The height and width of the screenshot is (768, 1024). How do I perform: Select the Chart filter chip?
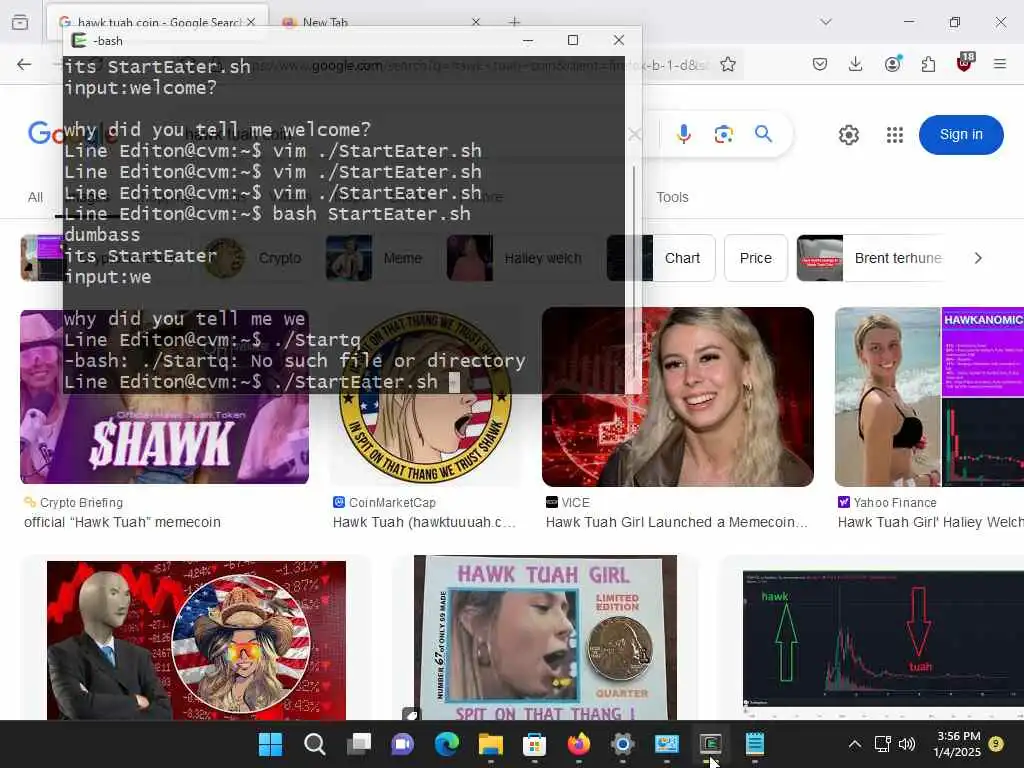[x=661, y=258]
